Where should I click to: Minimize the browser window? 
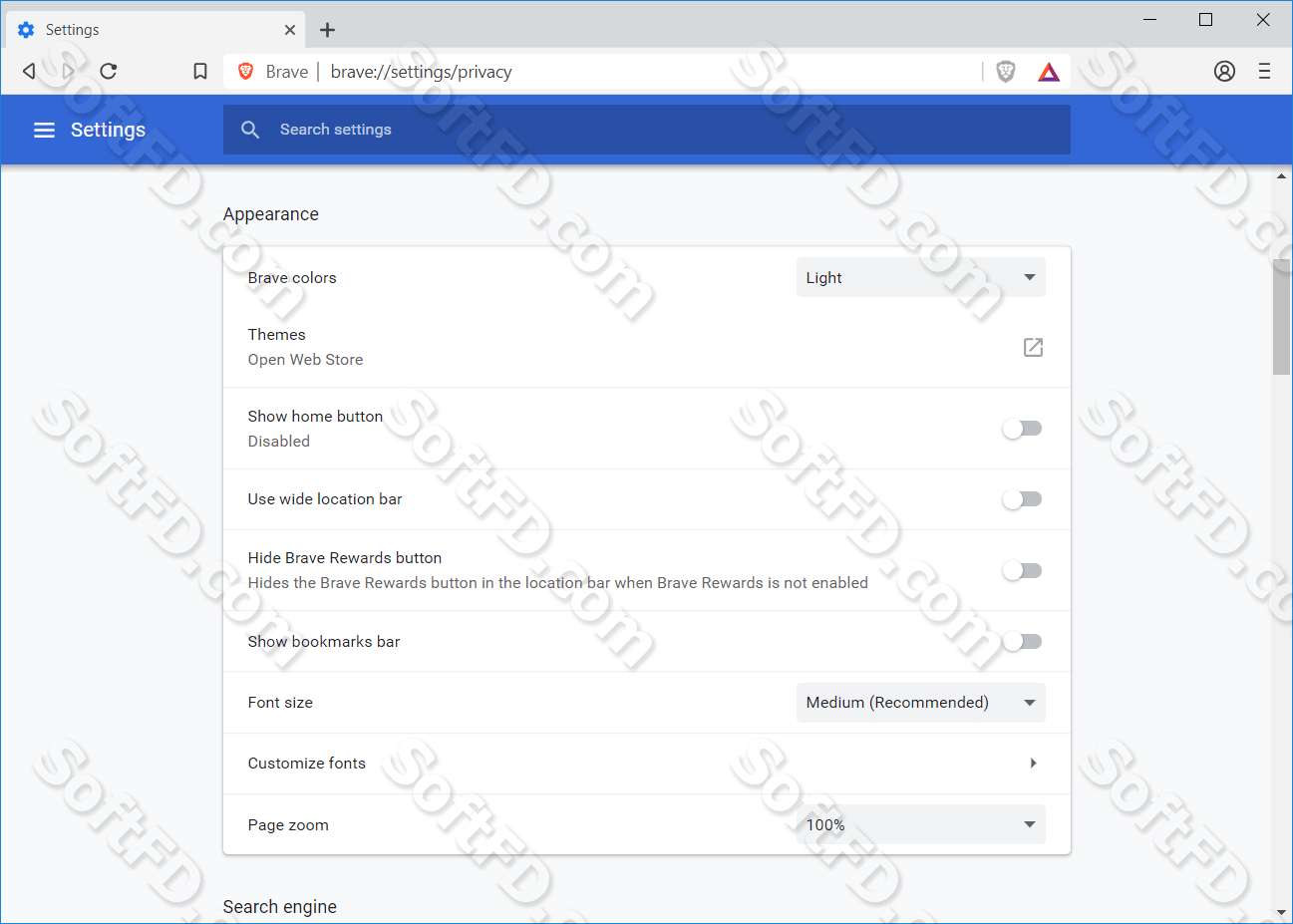coord(1149,20)
